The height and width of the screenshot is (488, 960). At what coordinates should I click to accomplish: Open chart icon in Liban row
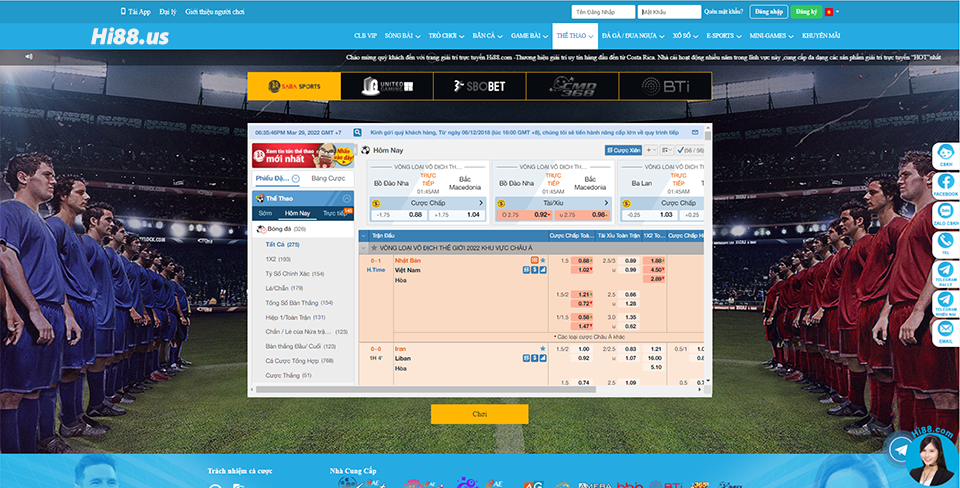[543, 358]
